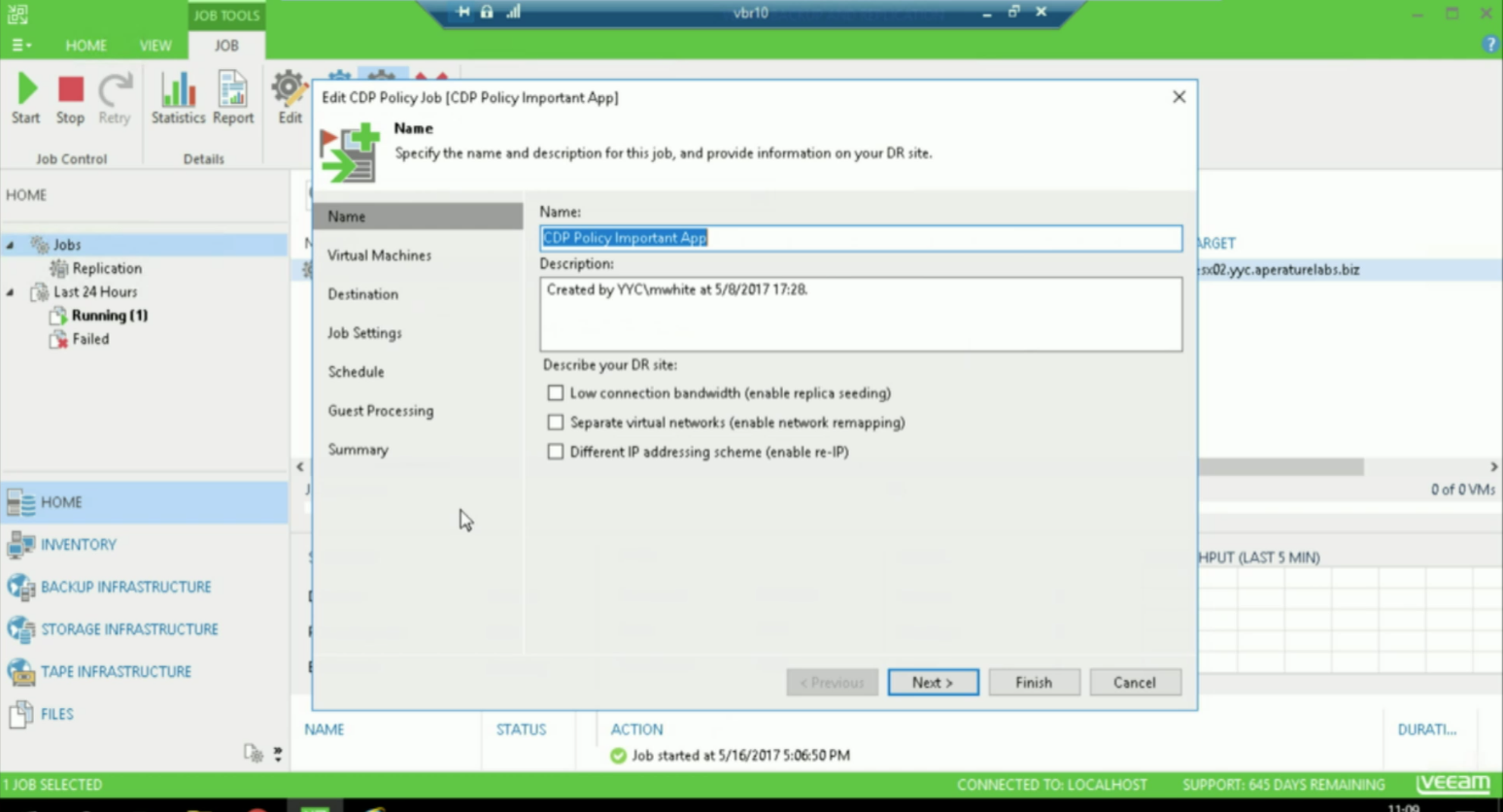Click the Next button
The width and height of the screenshot is (1503, 812).
tap(933, 682)
